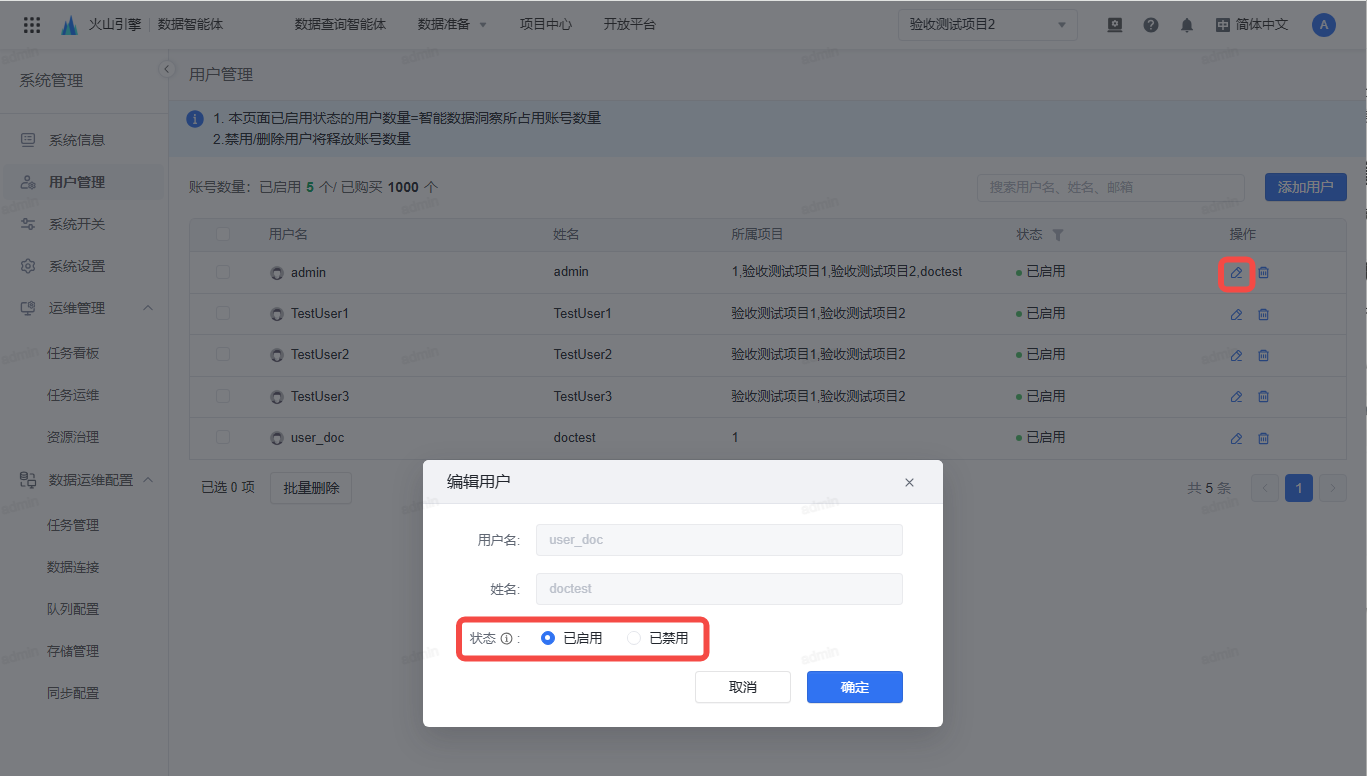Screen dimensions: 1367x776
Task: Delete user_doc with the trash icon
Action: [1263, 438]
